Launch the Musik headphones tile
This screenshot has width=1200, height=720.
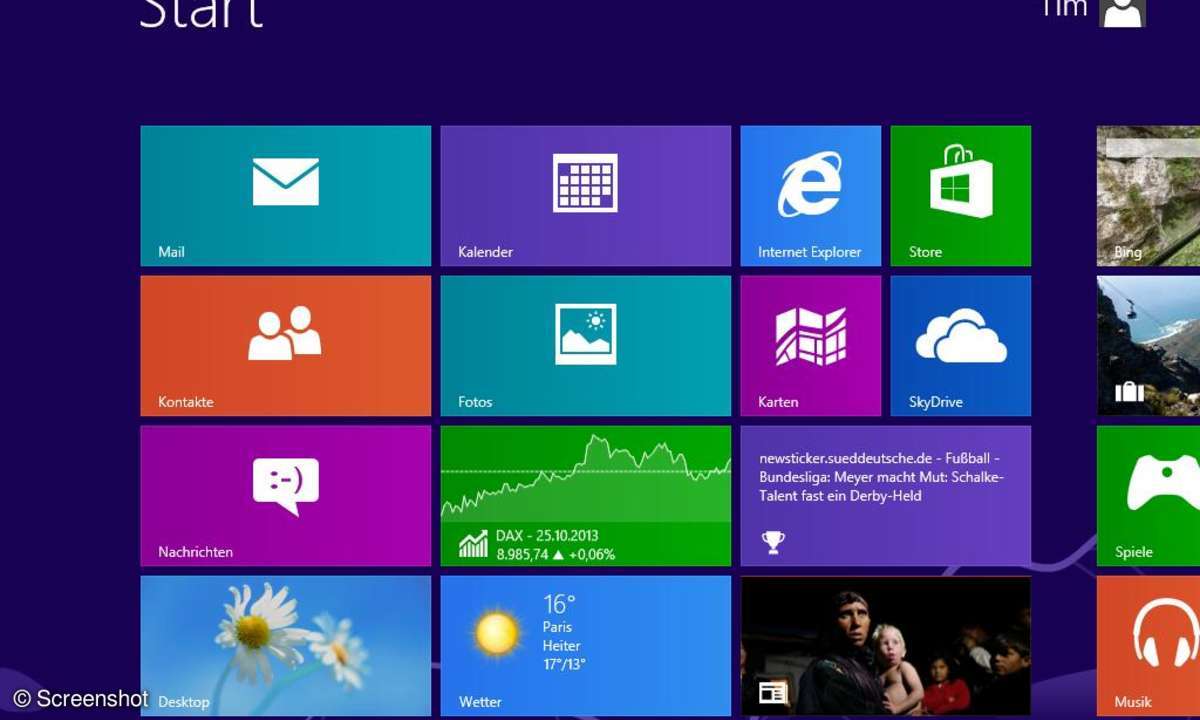(1148, 646)
